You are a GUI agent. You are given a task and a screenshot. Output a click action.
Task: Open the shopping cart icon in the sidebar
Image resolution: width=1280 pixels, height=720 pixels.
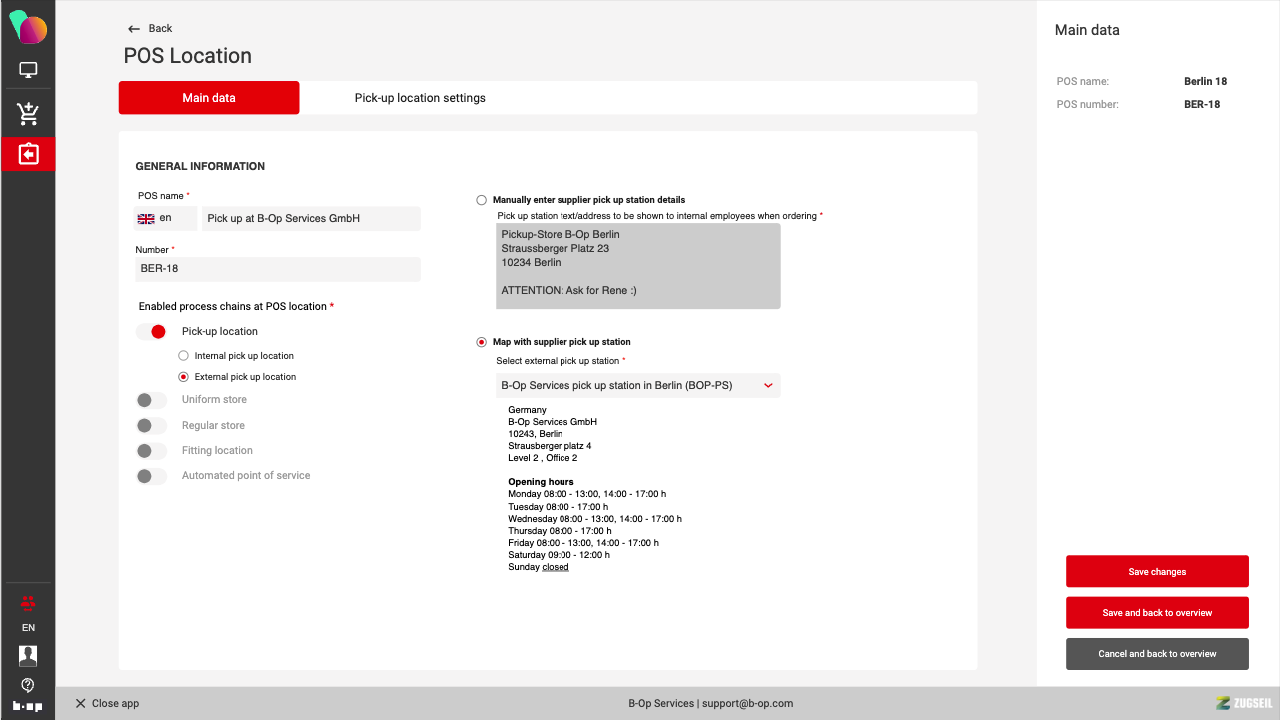(28, 114)
